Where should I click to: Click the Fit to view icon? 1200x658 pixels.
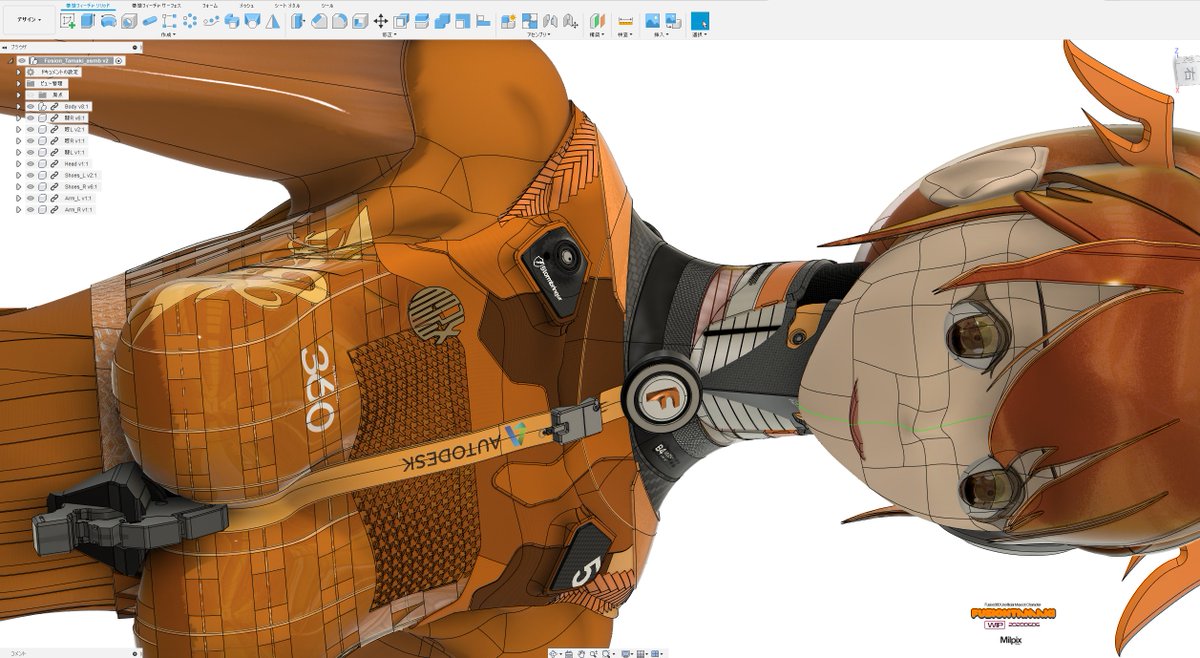(606, 653)
